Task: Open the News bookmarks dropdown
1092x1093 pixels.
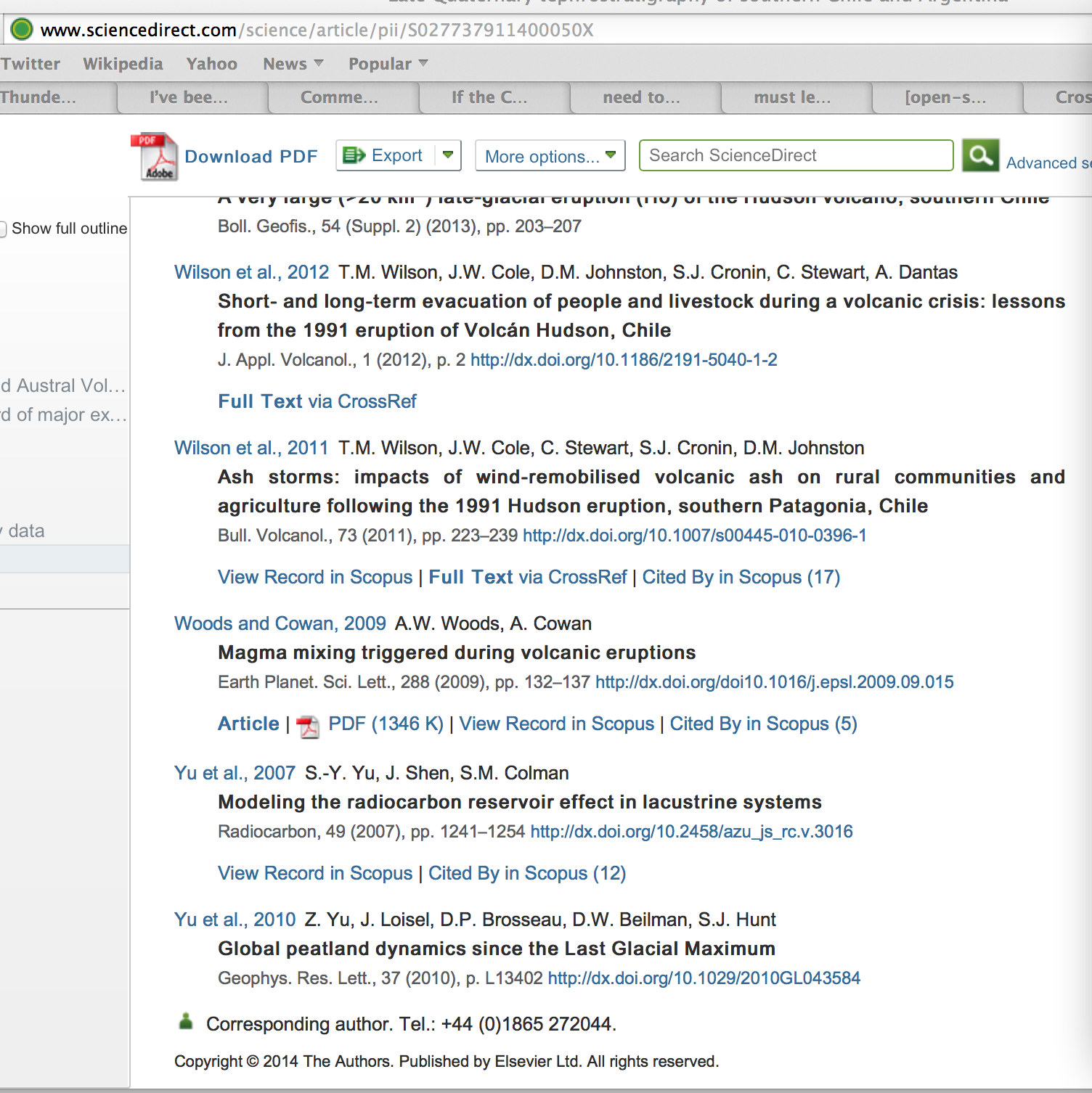Action: point(293,64)
